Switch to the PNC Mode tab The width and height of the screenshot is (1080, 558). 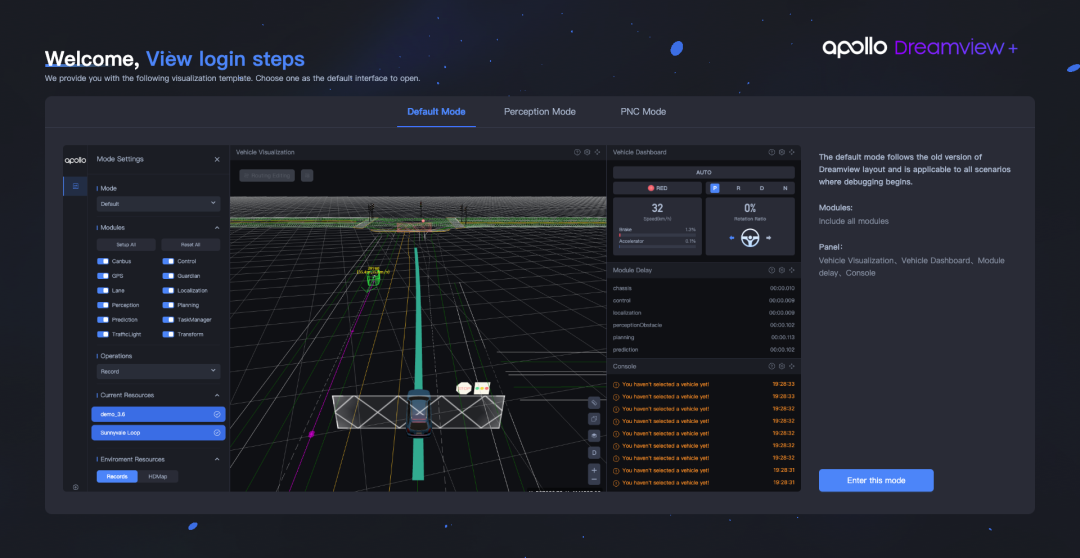(643, 112)
